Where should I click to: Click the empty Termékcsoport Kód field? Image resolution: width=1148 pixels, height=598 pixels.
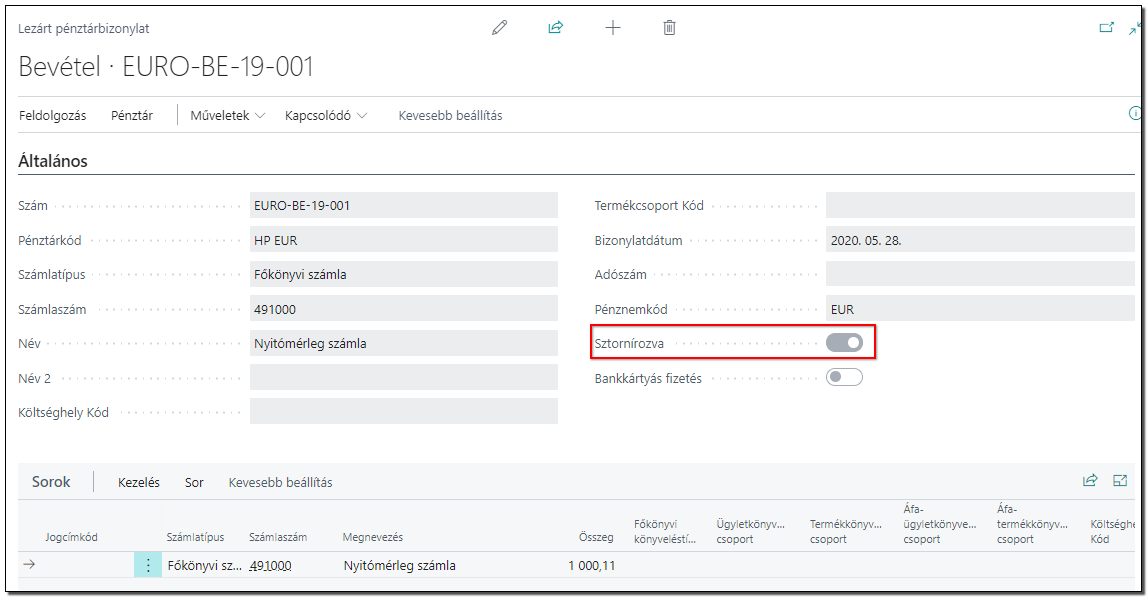pos(980,205)
